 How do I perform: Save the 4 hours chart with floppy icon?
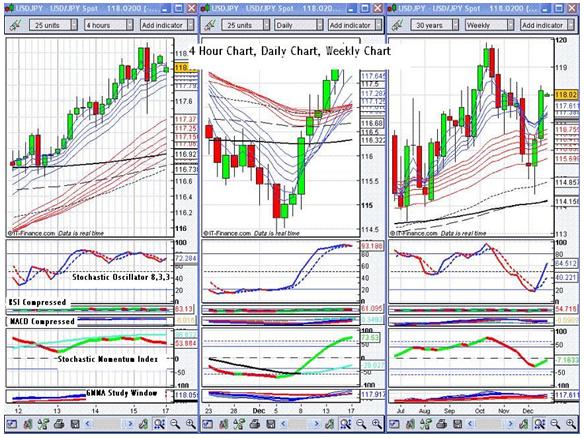tap(75, 424)
